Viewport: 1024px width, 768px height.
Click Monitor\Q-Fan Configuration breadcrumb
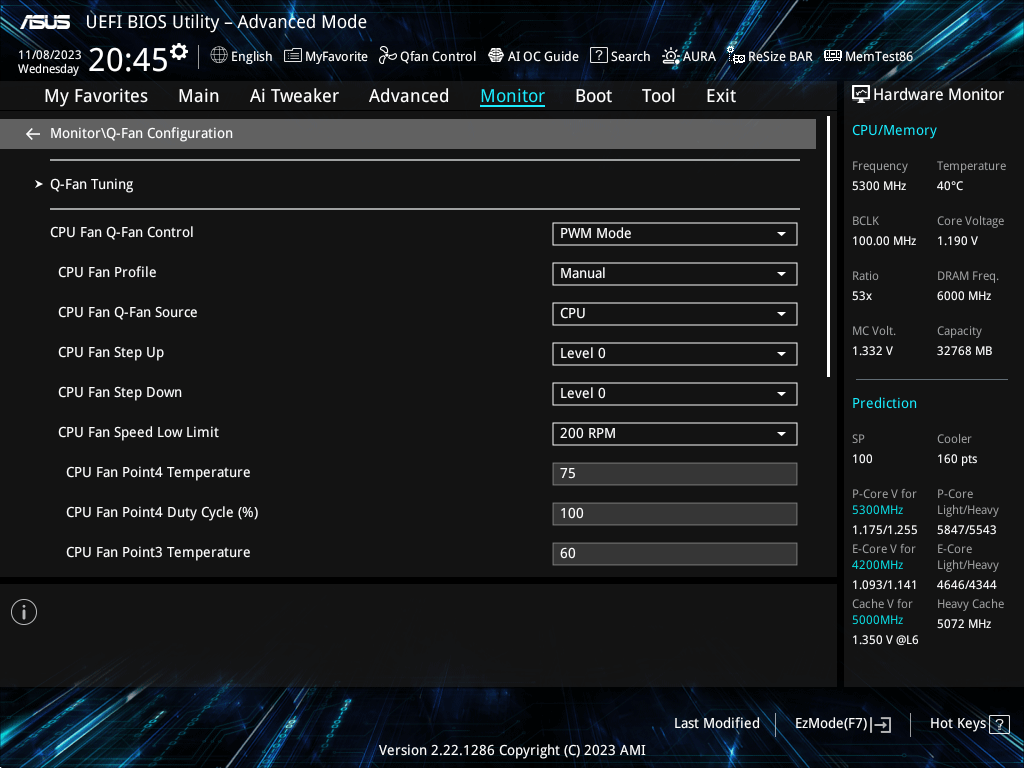click(142, 133)
